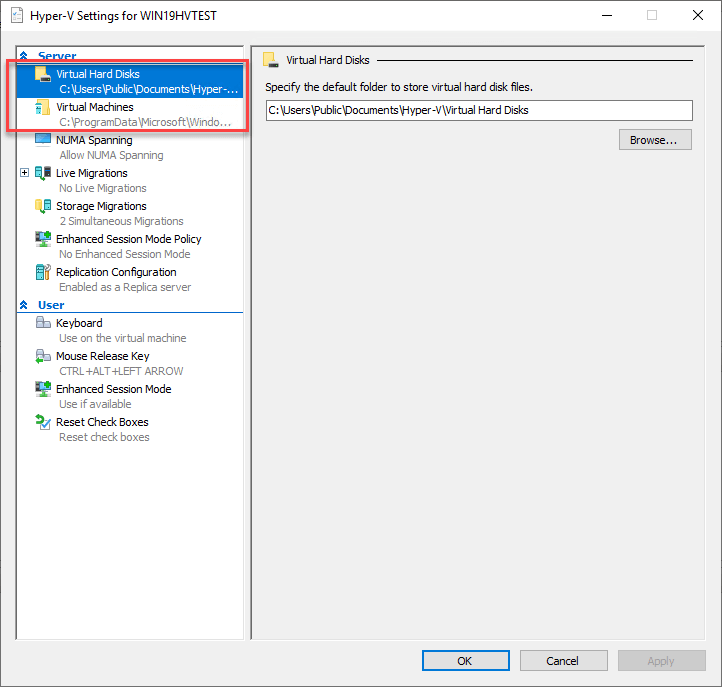Image resolution: width=722 pixels, height=687 pixels.
Task: Close the Hyper-V Settings window
Action: click(698, 15)
